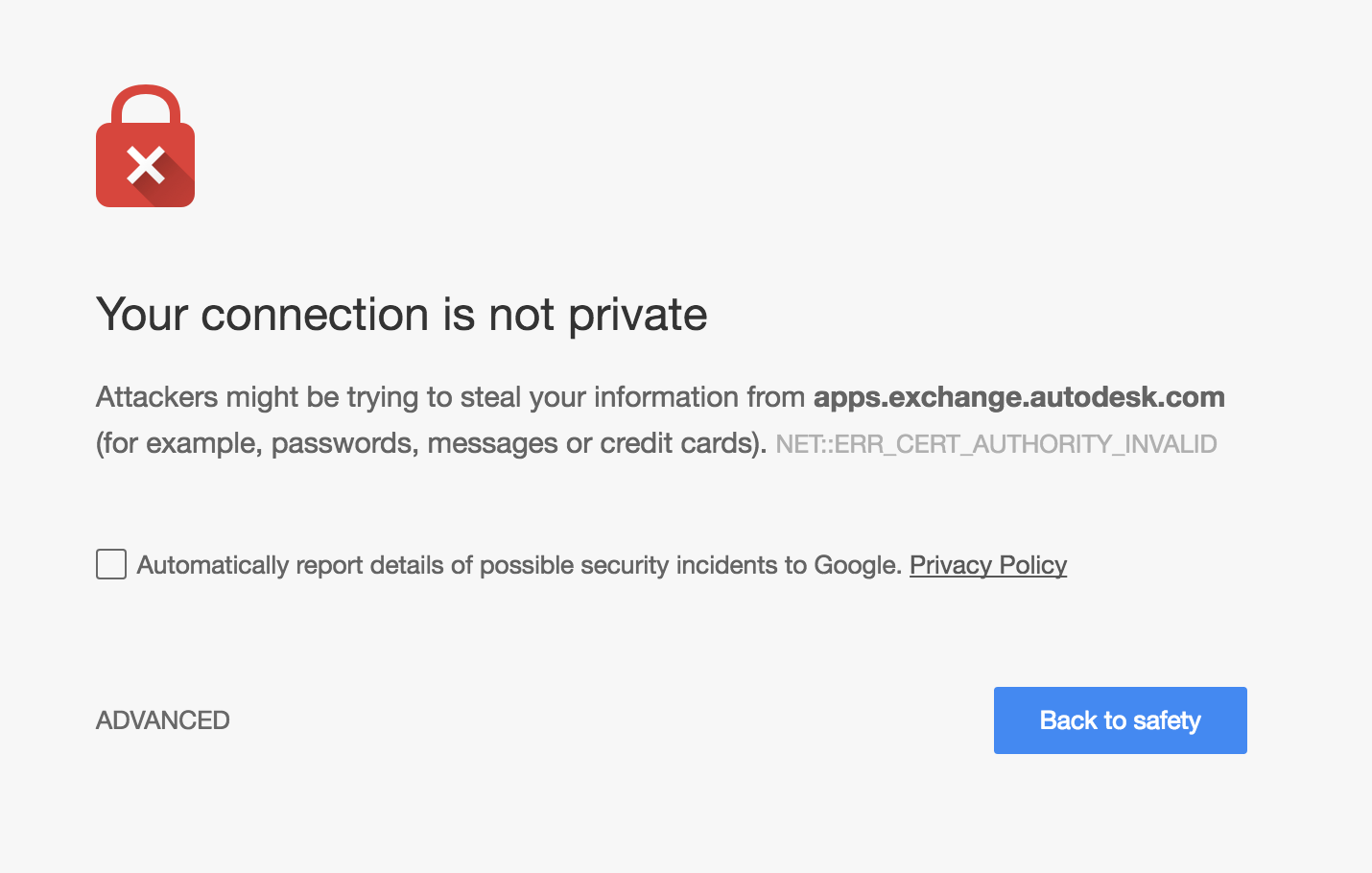Click the bold apps.exchange.autodesk.com domain name
The height and width of the screenshot is (873, 1372).
point(1019,397)
